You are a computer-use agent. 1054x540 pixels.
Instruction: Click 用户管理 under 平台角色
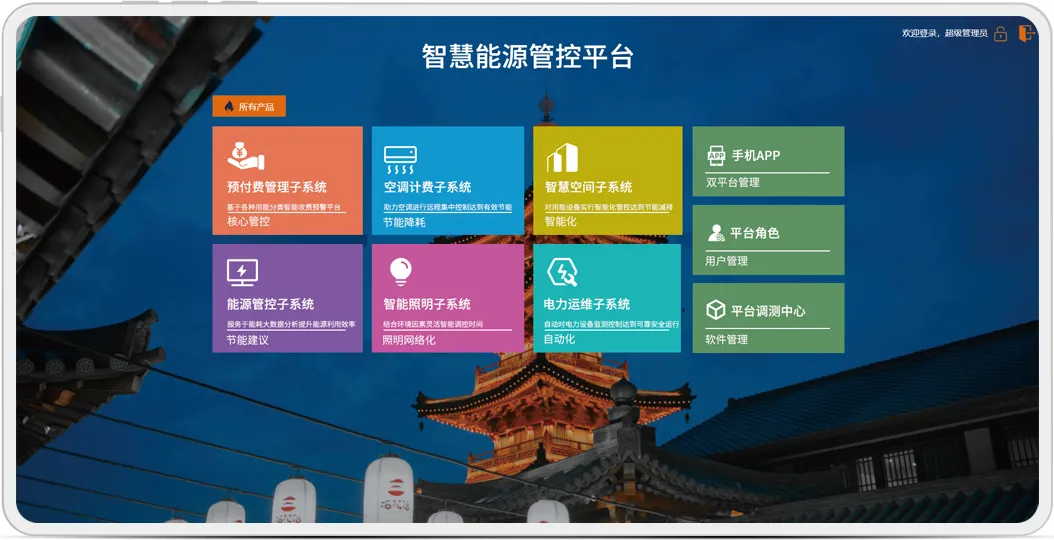tap(727, 261)
